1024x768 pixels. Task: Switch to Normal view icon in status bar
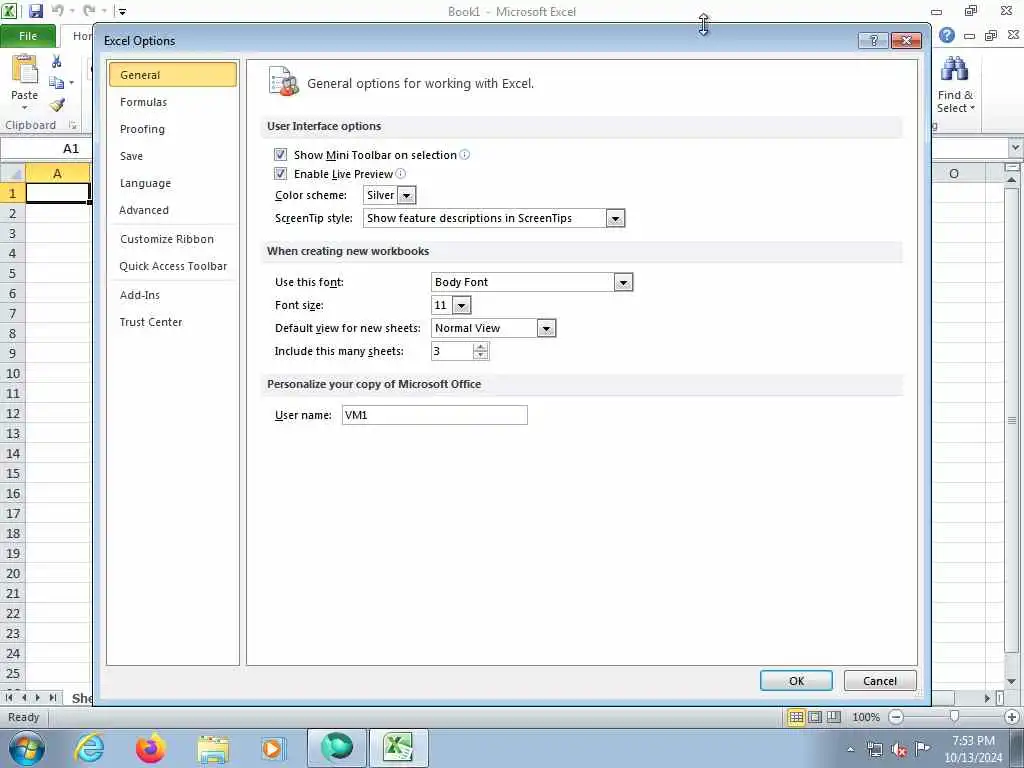(x=795, y=717)
